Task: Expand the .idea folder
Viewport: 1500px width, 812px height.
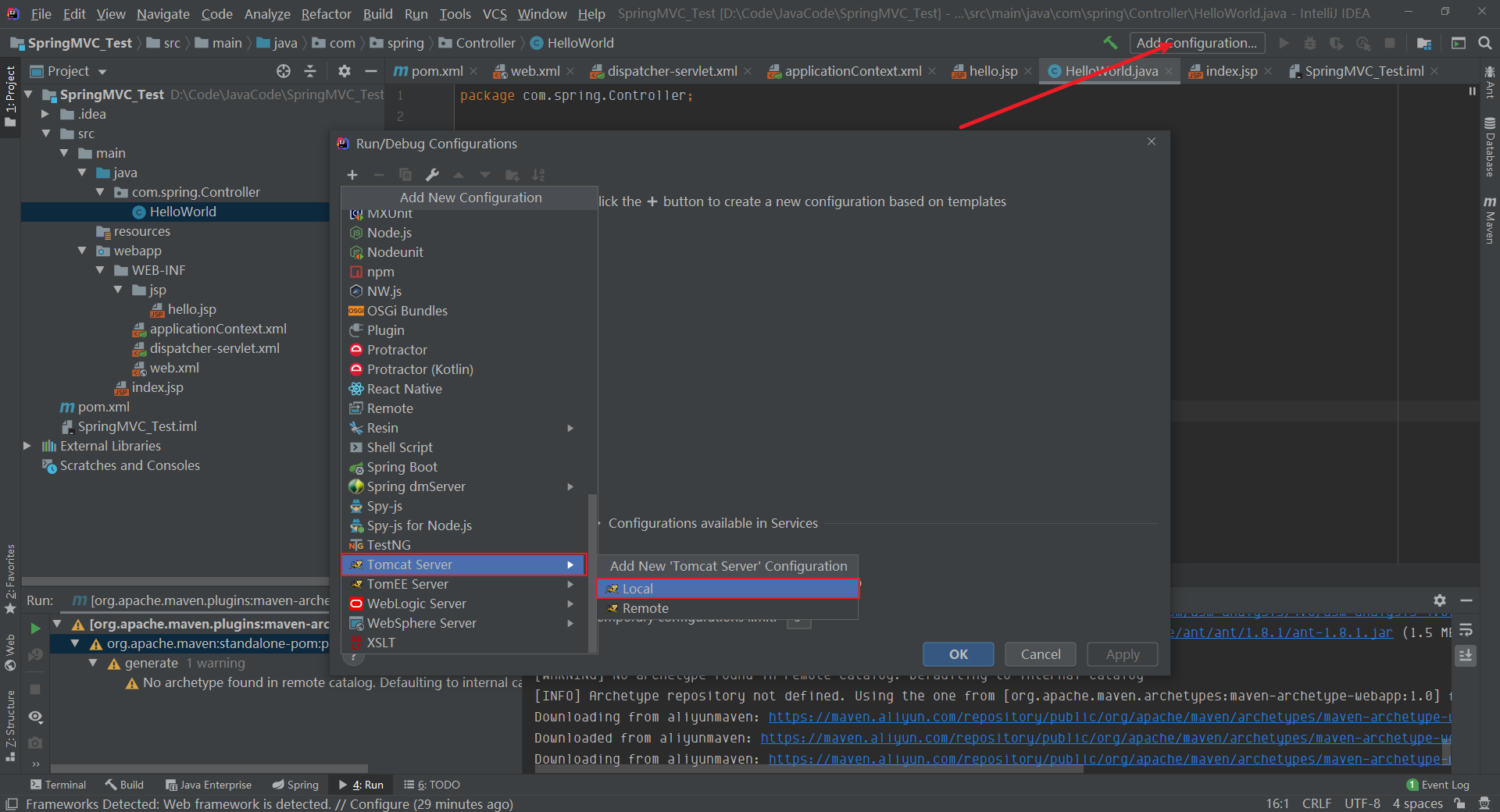Action: click(x=45, y=114)
